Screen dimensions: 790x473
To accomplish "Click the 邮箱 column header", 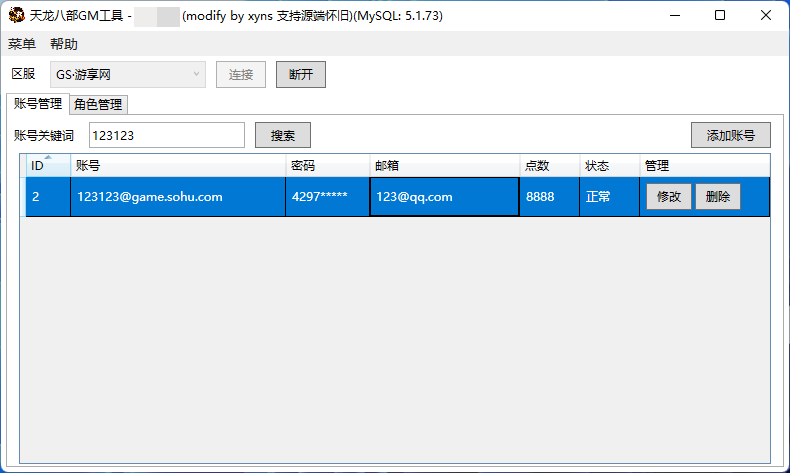I will 444,166.
